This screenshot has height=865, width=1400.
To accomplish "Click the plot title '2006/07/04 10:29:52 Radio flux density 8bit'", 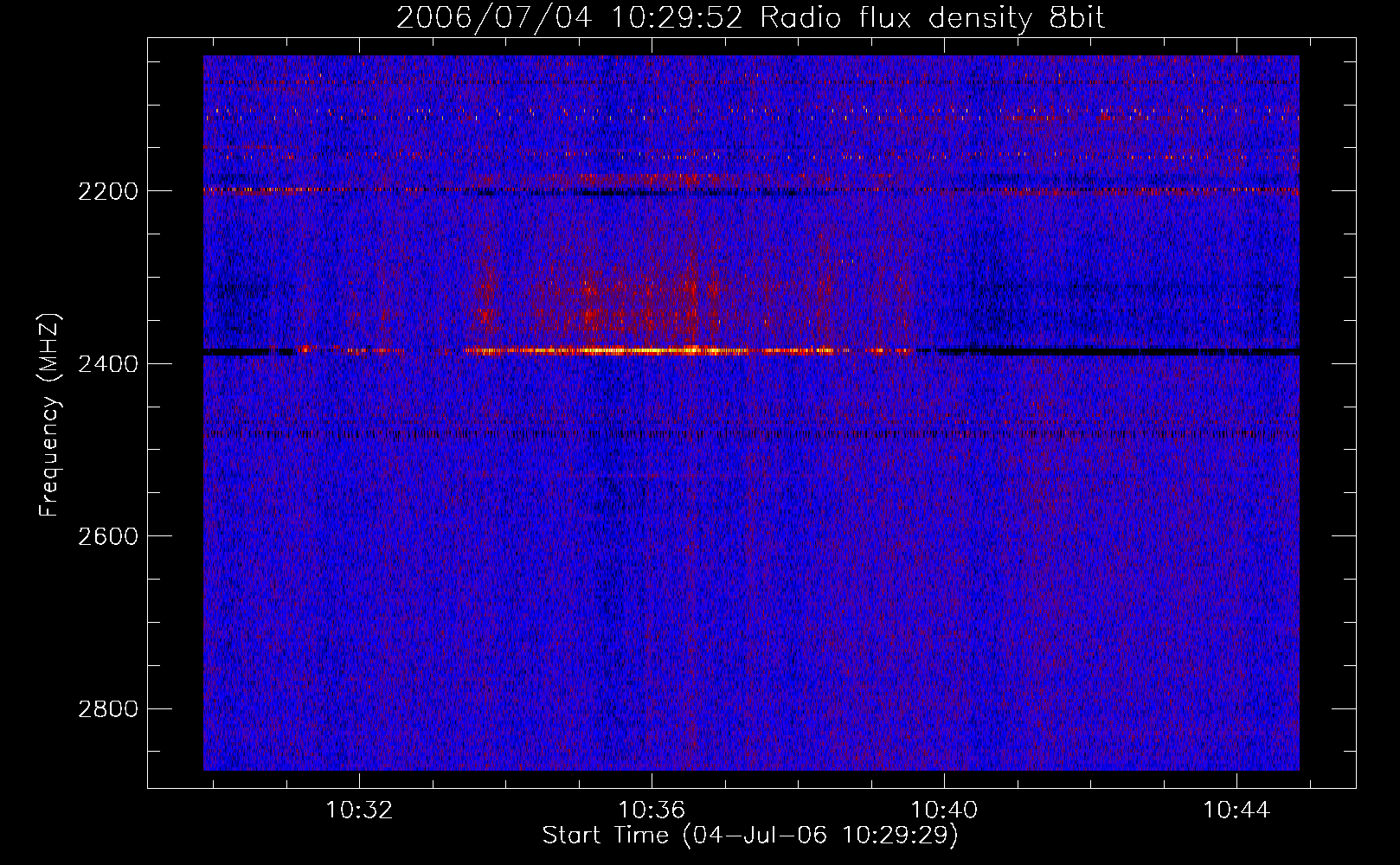I will pos(750,17).
